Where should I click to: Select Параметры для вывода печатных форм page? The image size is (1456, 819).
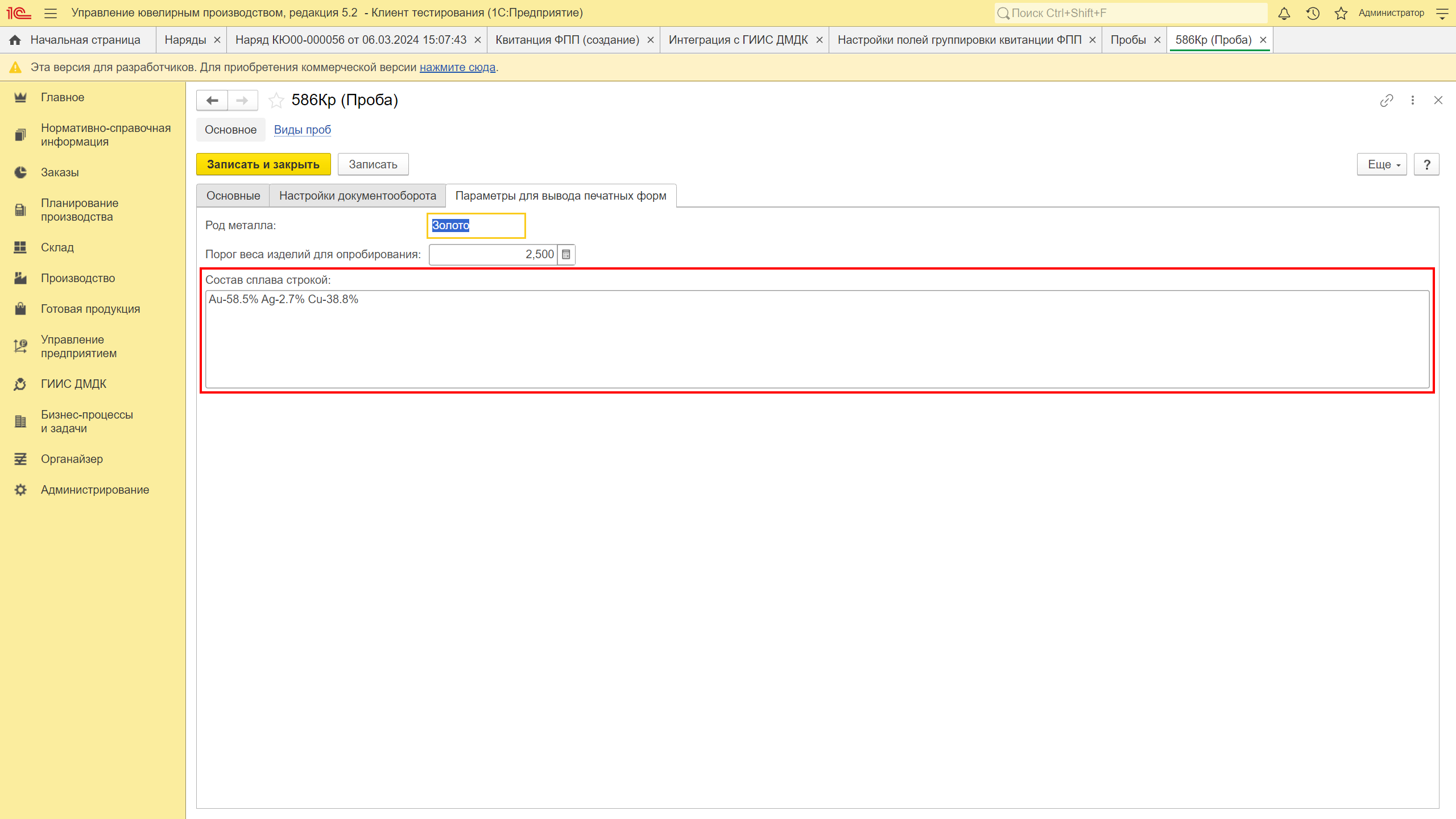click(561, 196)
